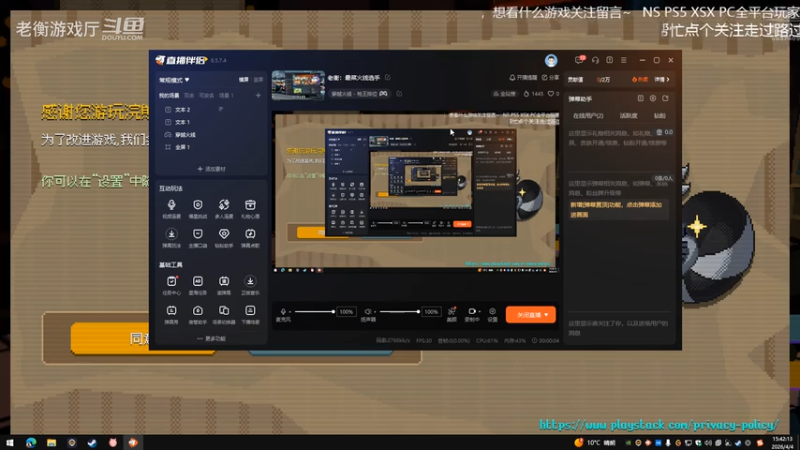The width and height of the screenshot is (800, 450).
Task: Open the scene switcher icon
Action: click(223, 311)
